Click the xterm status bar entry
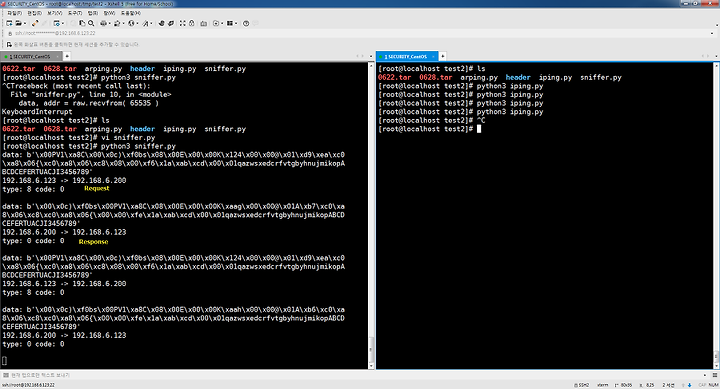This screenshot has width=720, height=389. 602,385
